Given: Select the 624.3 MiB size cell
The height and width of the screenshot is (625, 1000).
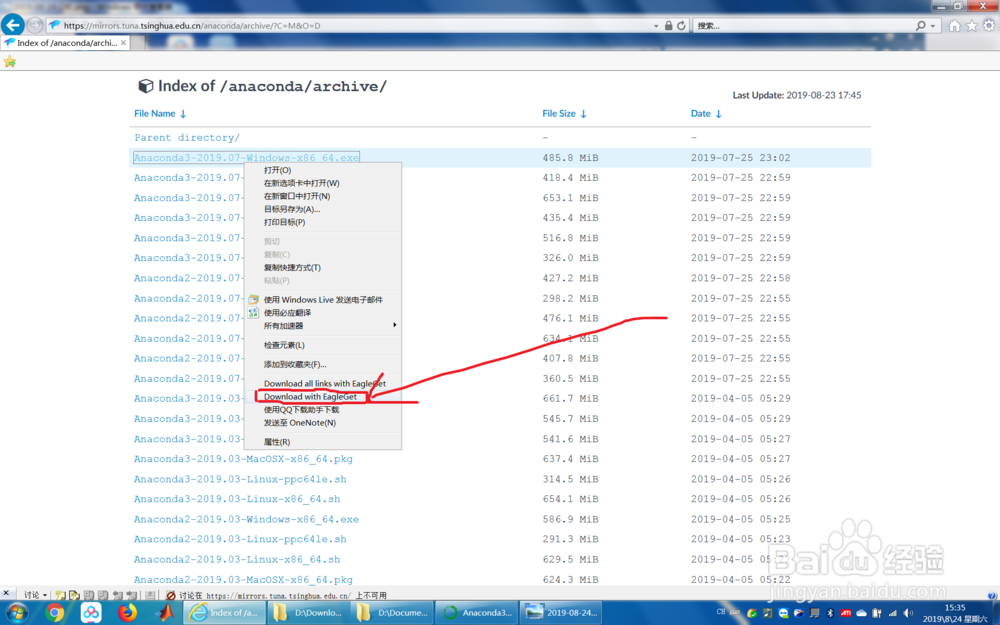Looking at the screenshot, I should point(570,580).
